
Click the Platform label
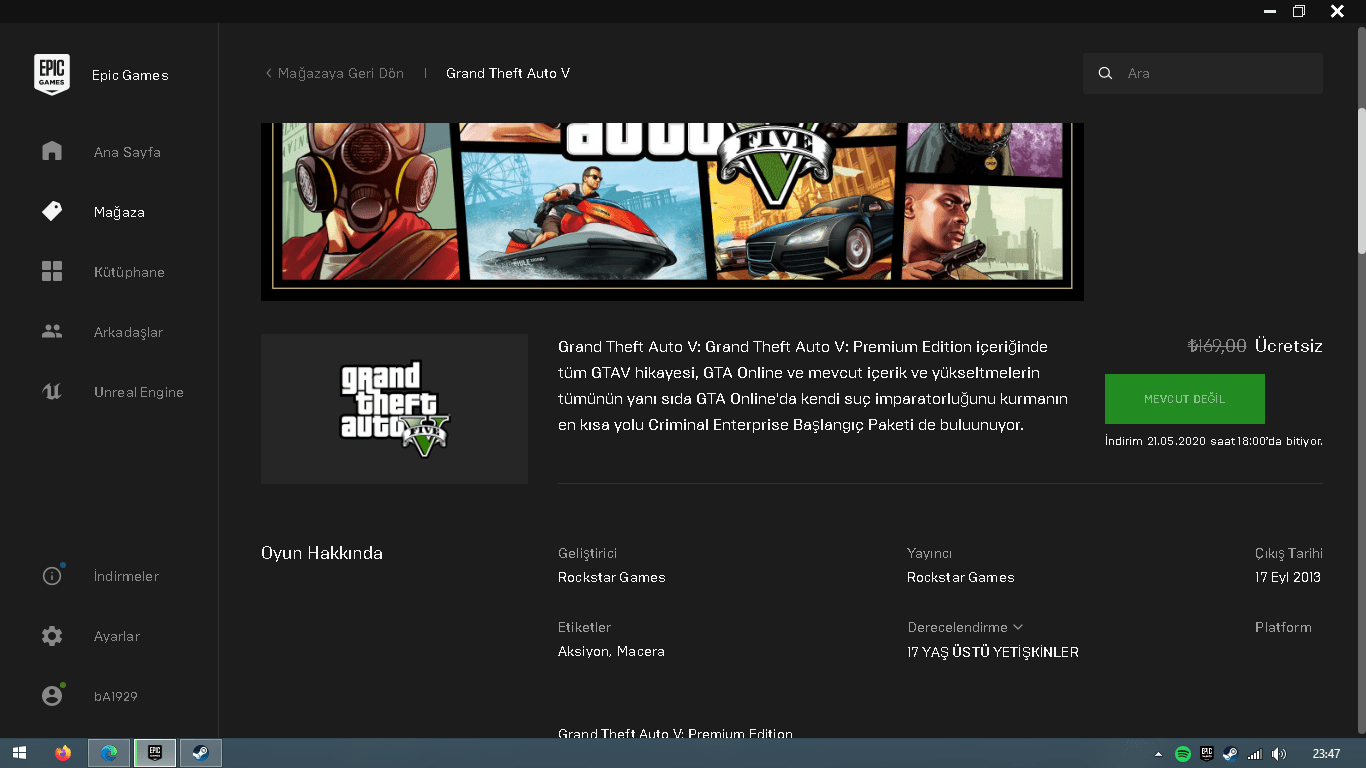(x=1283, y=627)
